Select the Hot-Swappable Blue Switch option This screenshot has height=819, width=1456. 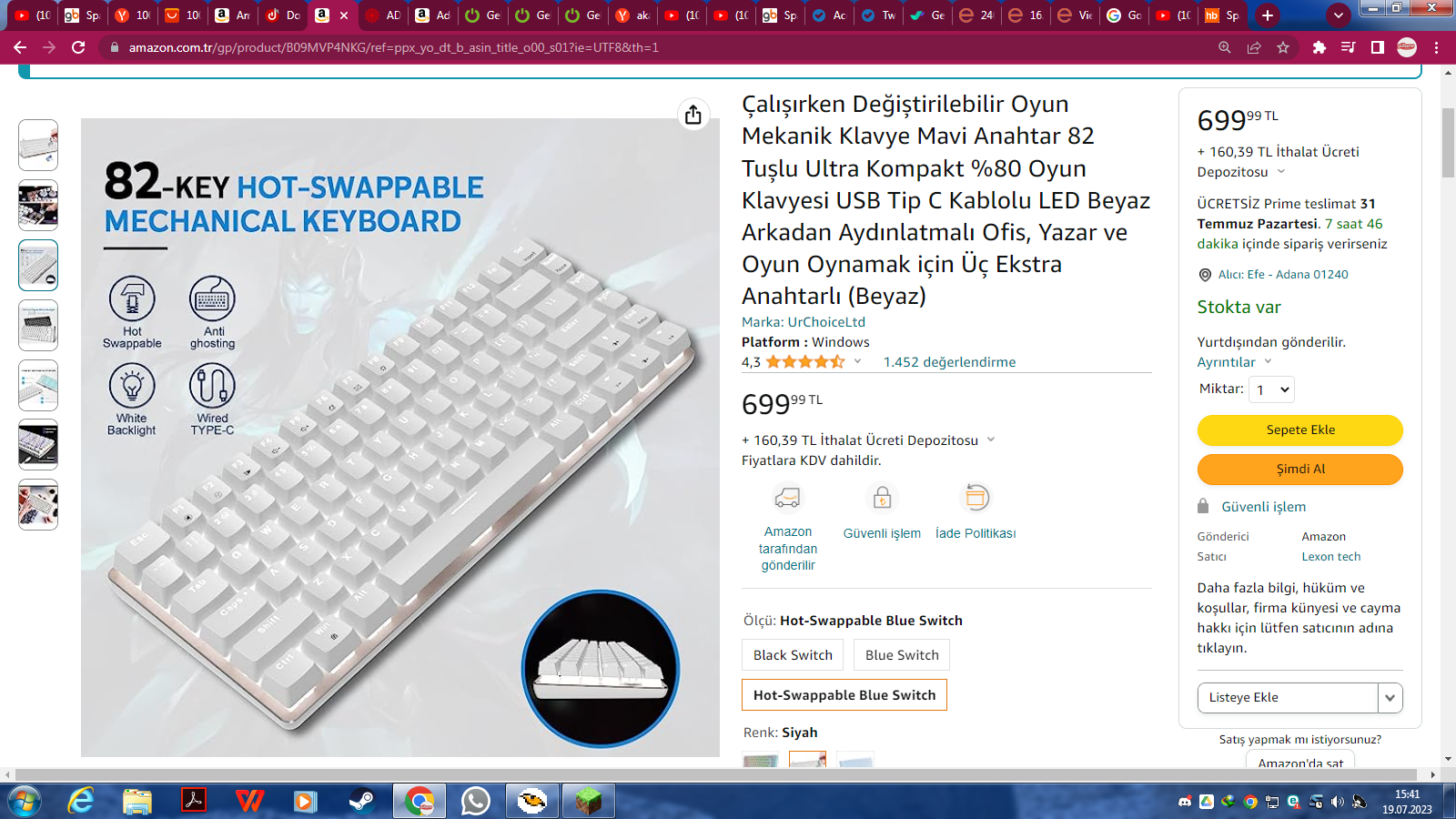click(844, 695)
